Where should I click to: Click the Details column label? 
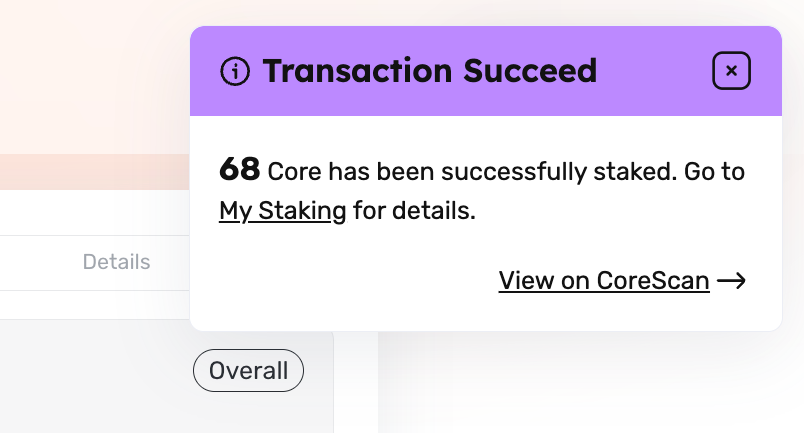point(116,262)
